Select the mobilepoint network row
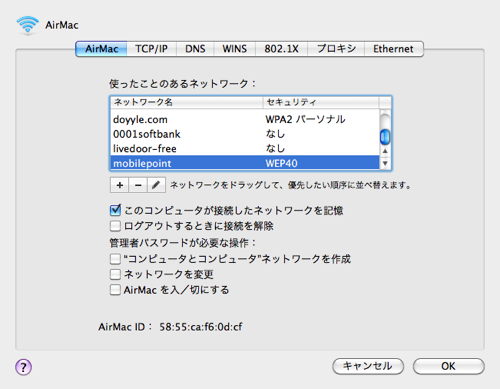The image size is (500, 389). pyautogui.click(x=245, y=163)
